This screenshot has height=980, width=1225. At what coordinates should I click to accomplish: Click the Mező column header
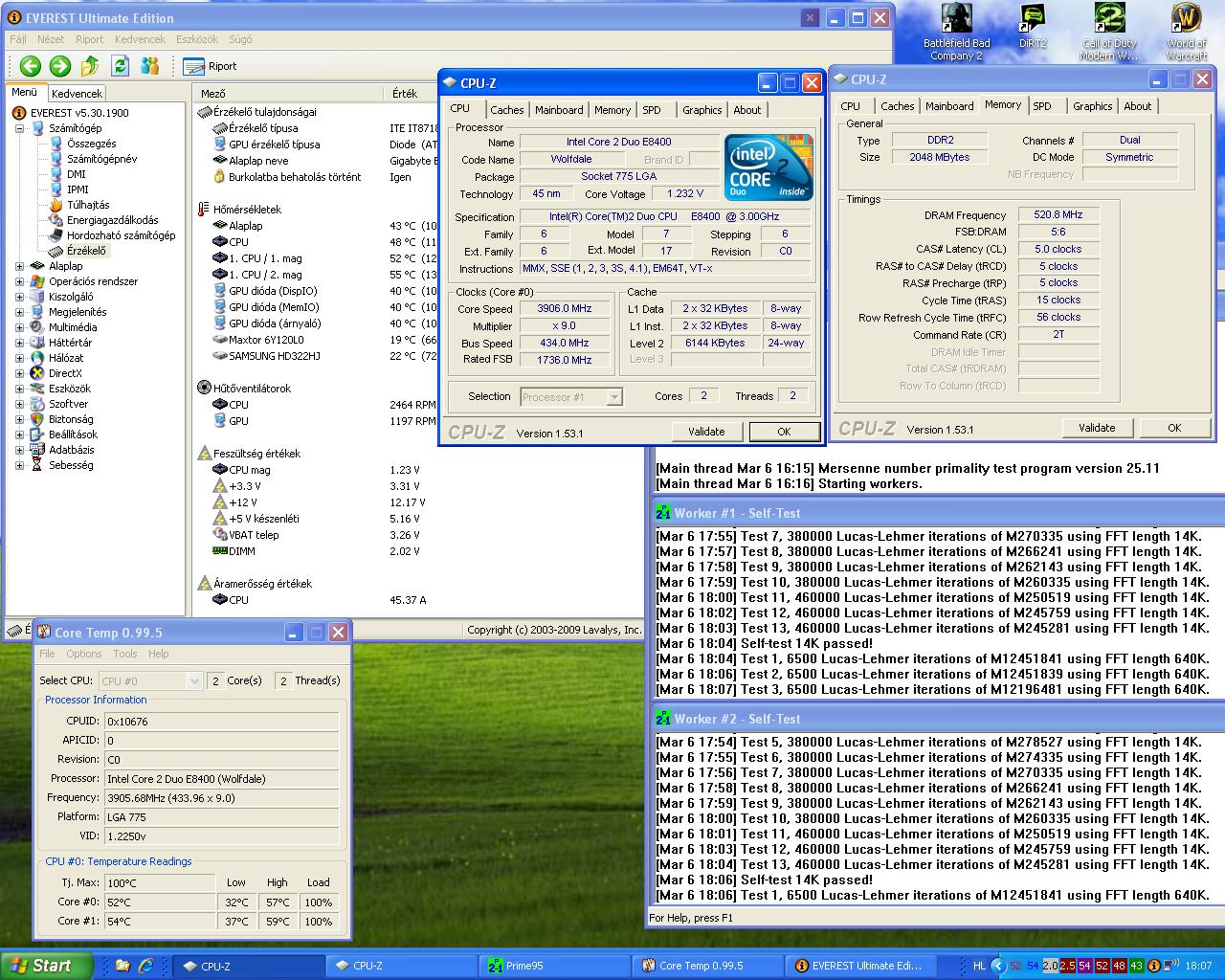(288, 94)
